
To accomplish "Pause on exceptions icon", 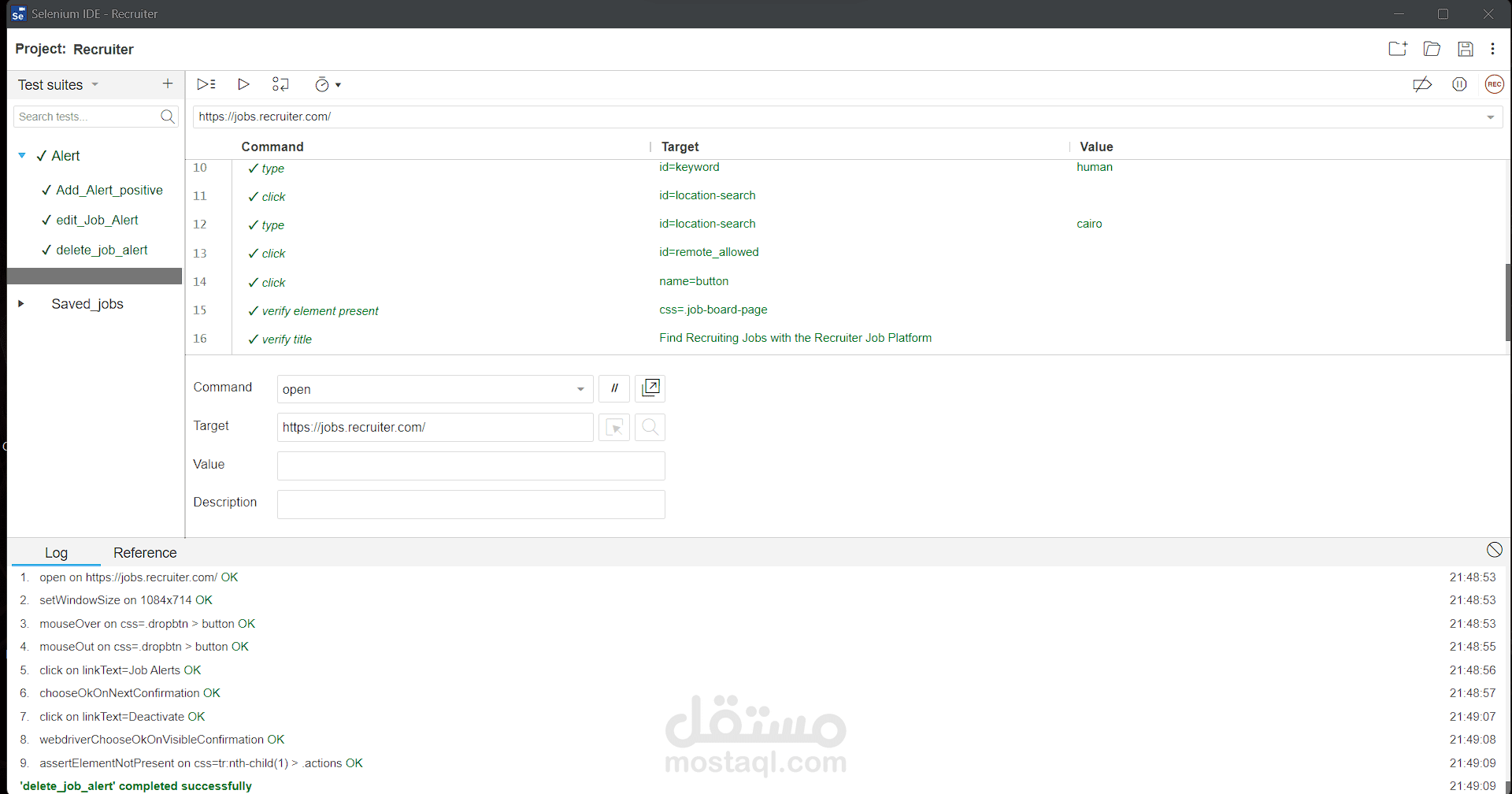I will click(x=1459, y=84).
